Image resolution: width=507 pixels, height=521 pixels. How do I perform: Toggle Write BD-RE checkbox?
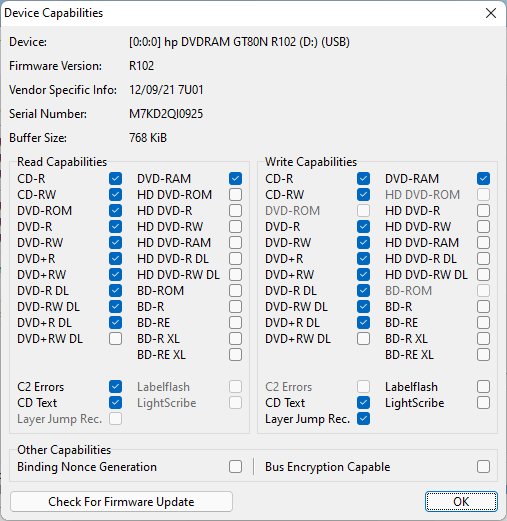483,322
